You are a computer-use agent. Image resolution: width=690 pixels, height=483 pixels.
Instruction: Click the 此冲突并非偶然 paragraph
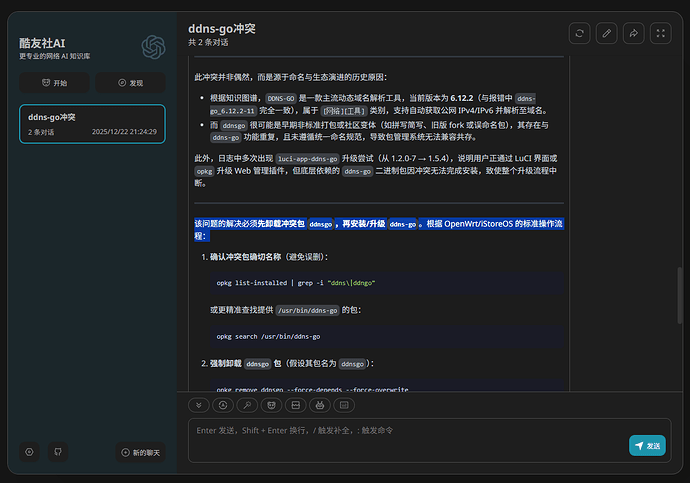coord(290,77)
